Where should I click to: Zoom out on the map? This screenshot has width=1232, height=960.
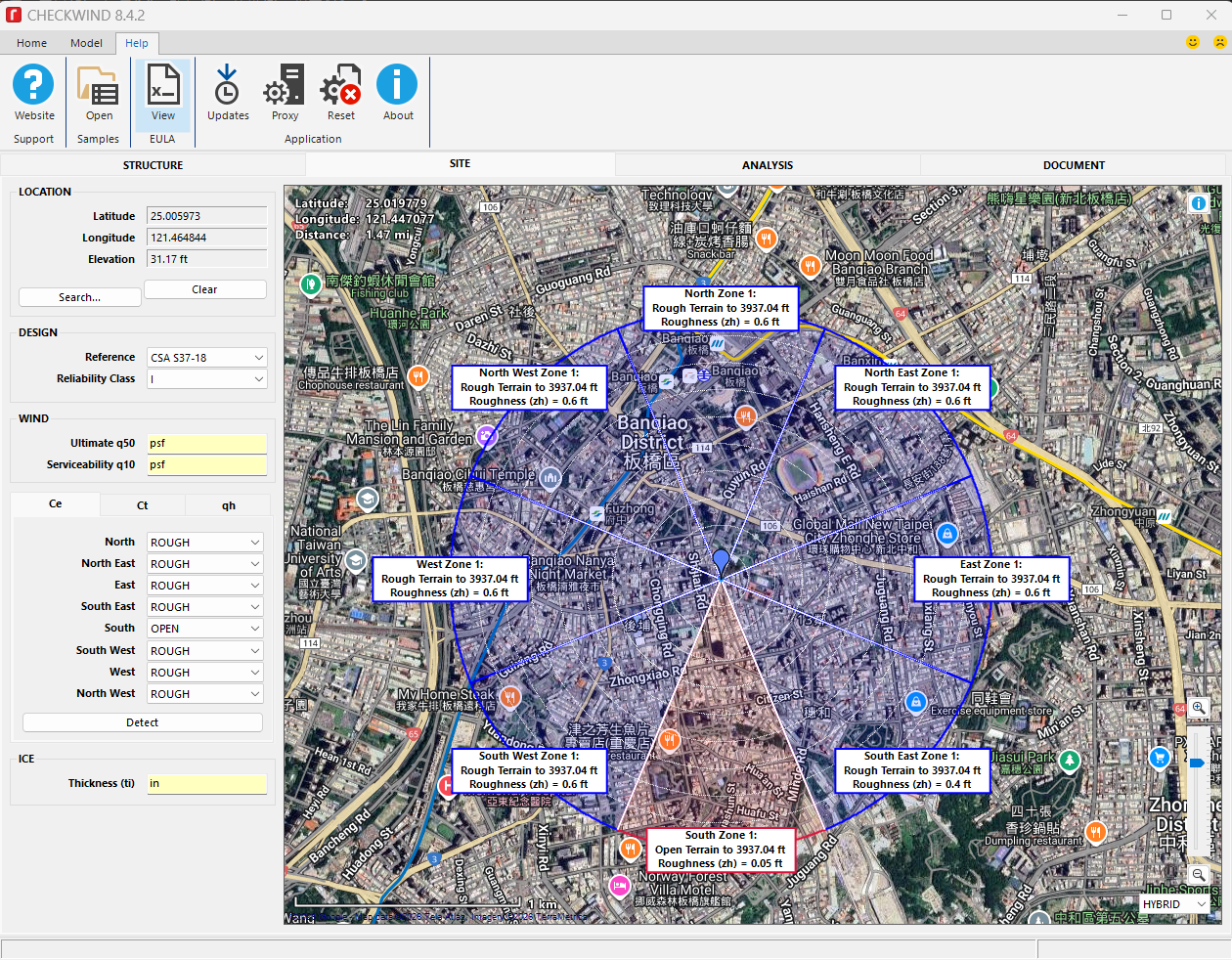point(1199,875)
